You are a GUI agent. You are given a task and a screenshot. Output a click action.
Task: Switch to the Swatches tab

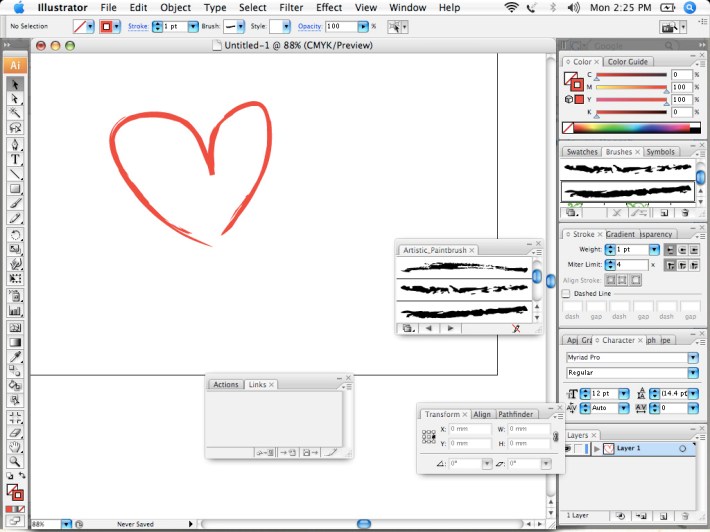(581, 152)
